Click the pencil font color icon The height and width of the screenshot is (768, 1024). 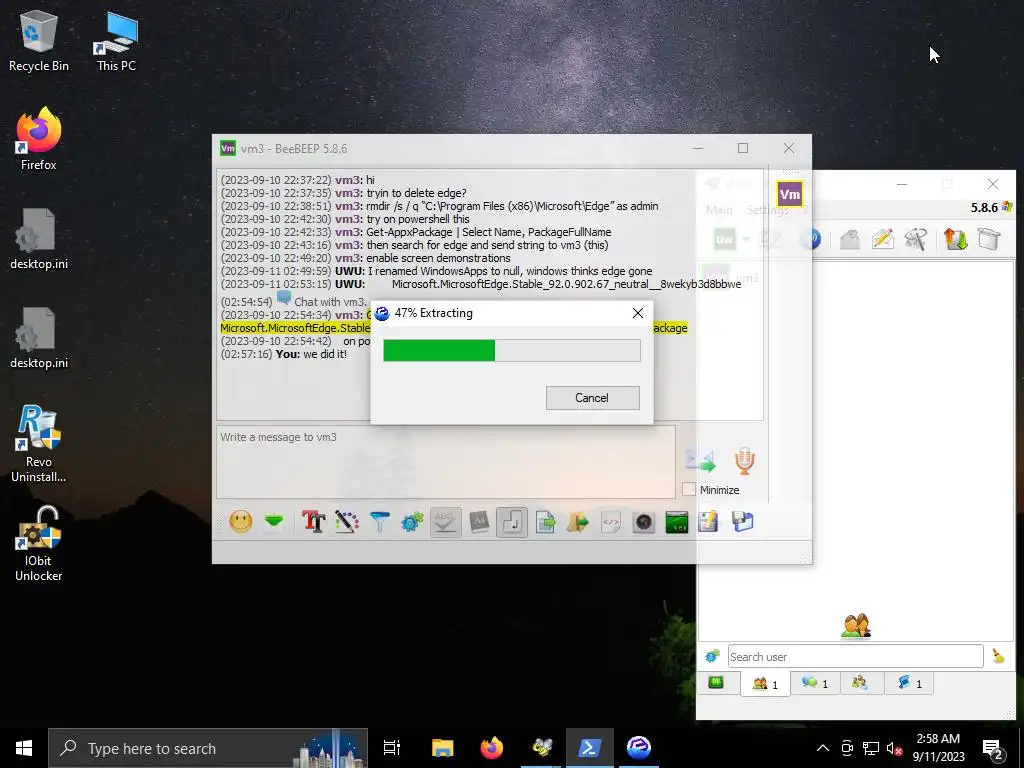pyautogui.click(x=347, y=522)
